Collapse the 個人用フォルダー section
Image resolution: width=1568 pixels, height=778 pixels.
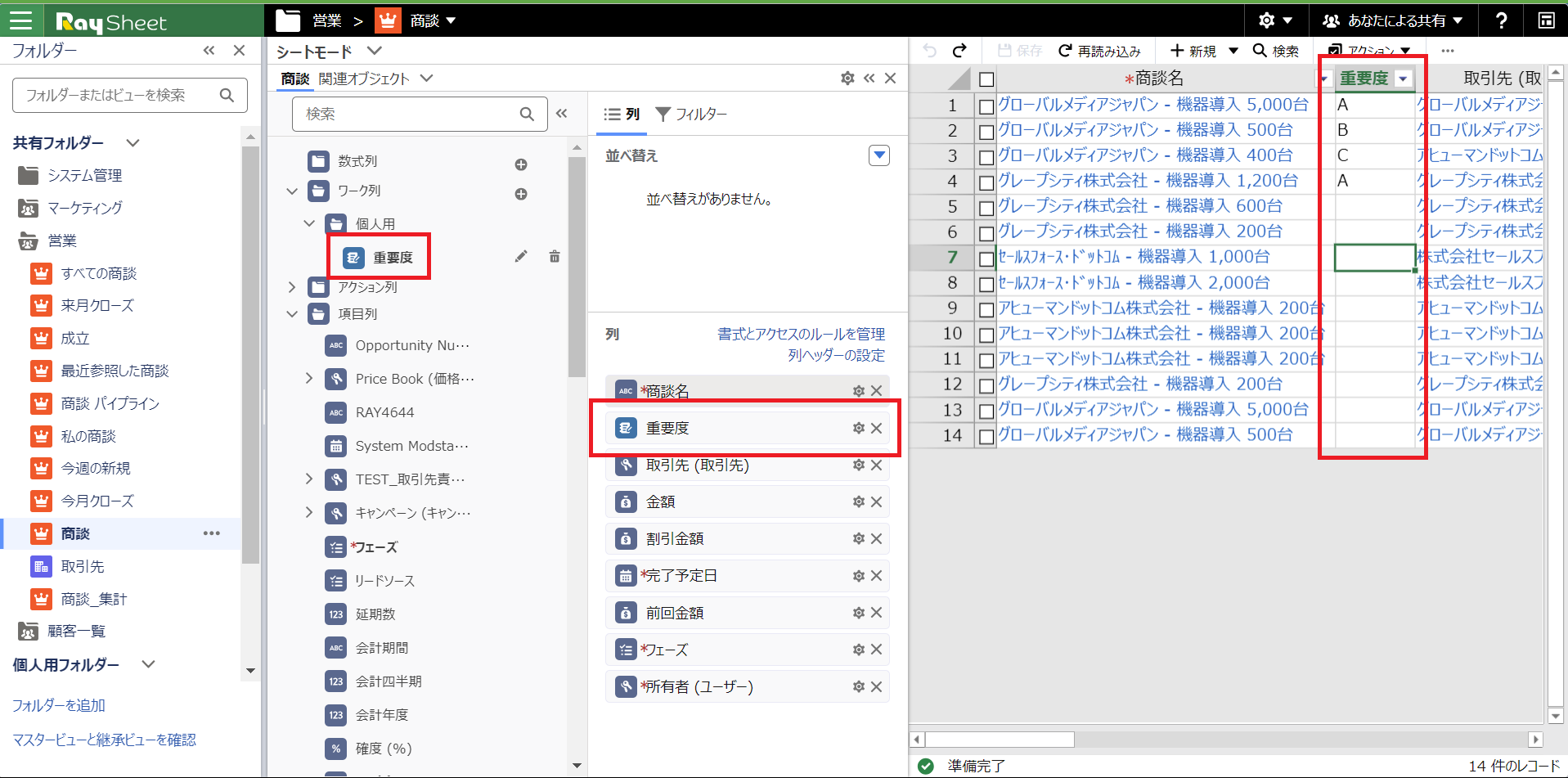[148, 664]
